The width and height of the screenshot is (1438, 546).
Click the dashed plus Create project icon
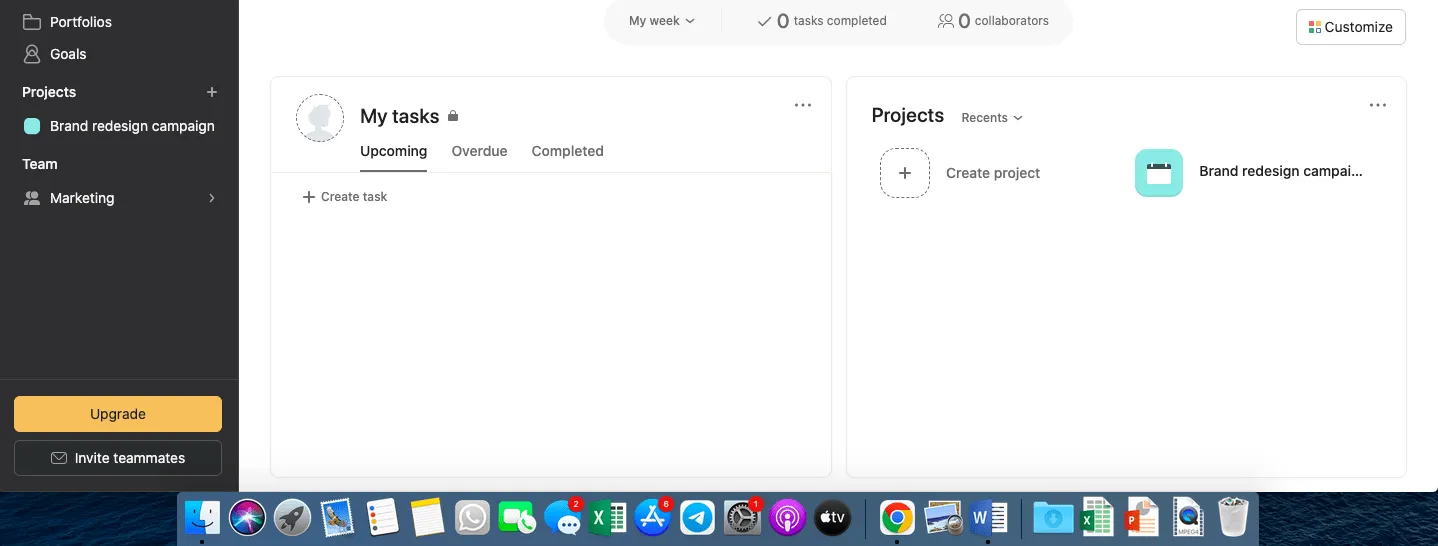pyautogui.click(x=905, y=173)
